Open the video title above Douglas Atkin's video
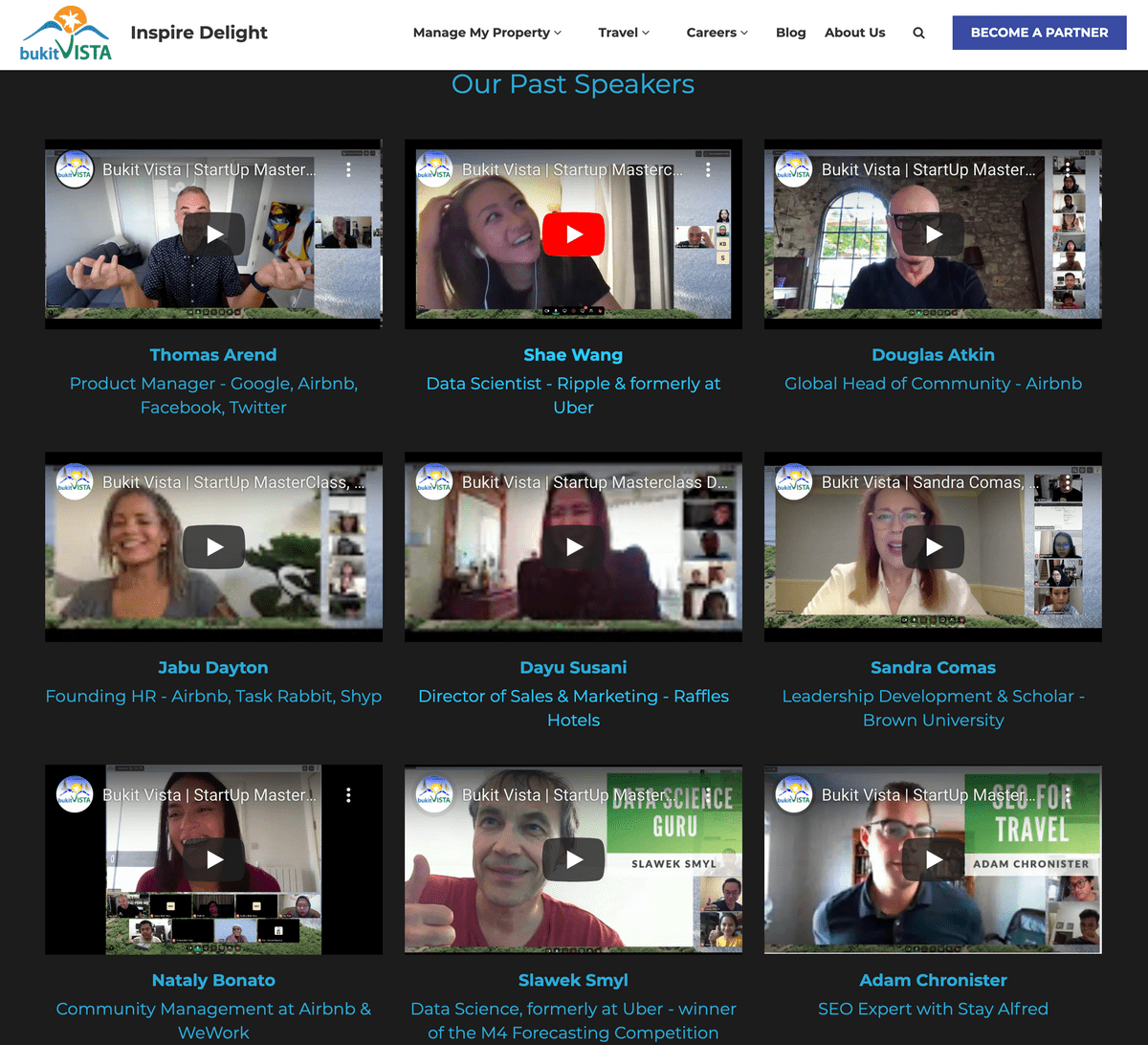This screenshot has width=1148, height=1045. [x=929, y=169]
